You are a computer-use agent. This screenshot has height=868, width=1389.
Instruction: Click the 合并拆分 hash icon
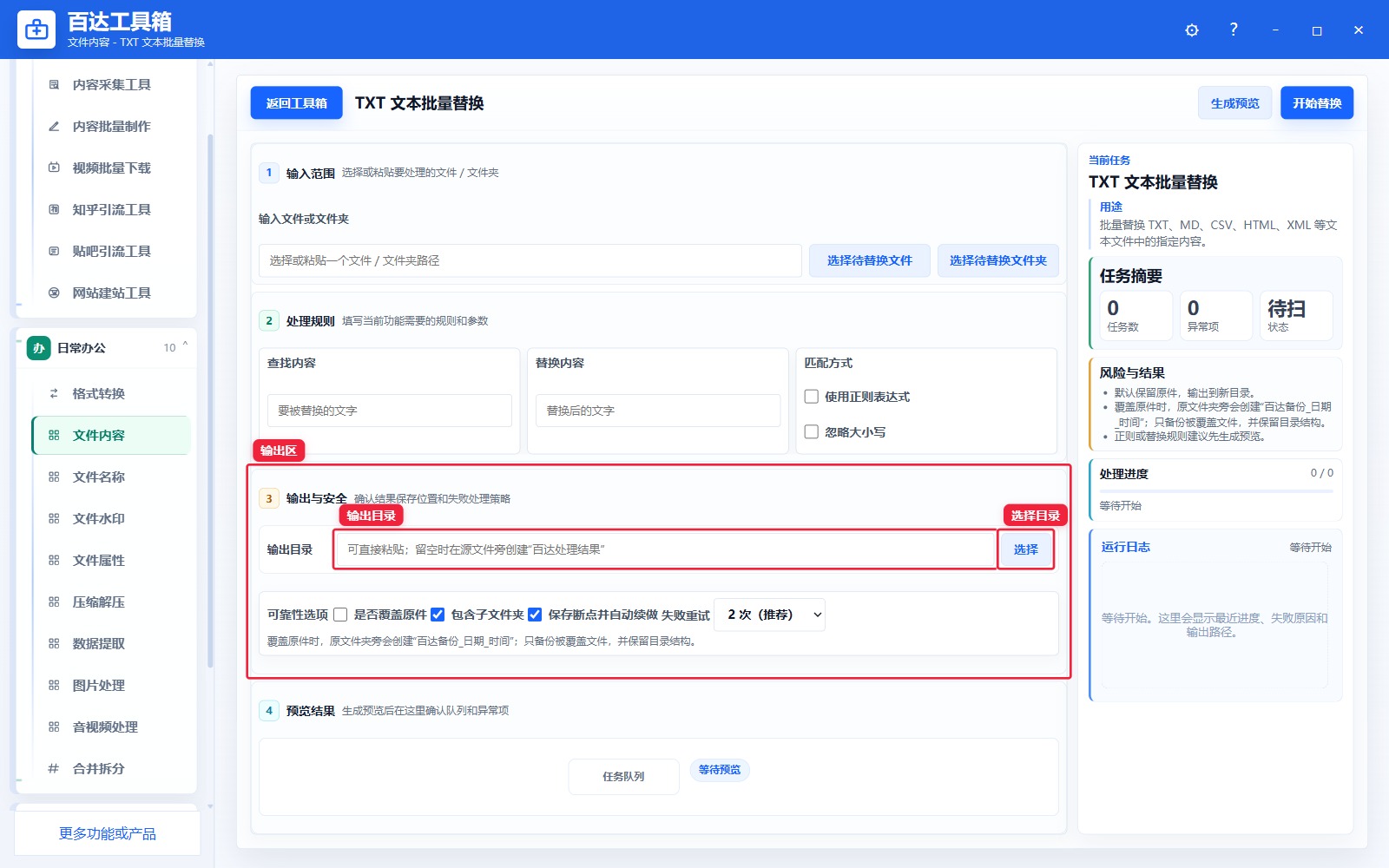point(54,769)
